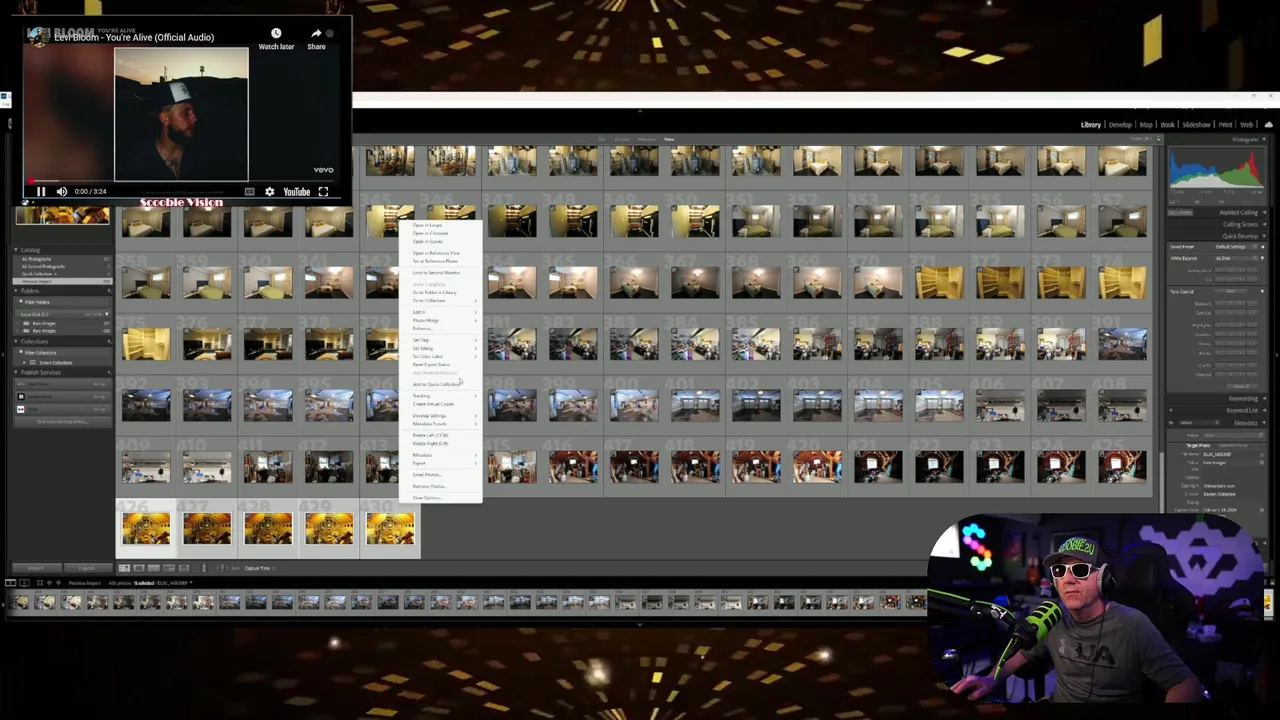
Task: Open the Export submenu in context menu
Action: (x=440, y=464)
